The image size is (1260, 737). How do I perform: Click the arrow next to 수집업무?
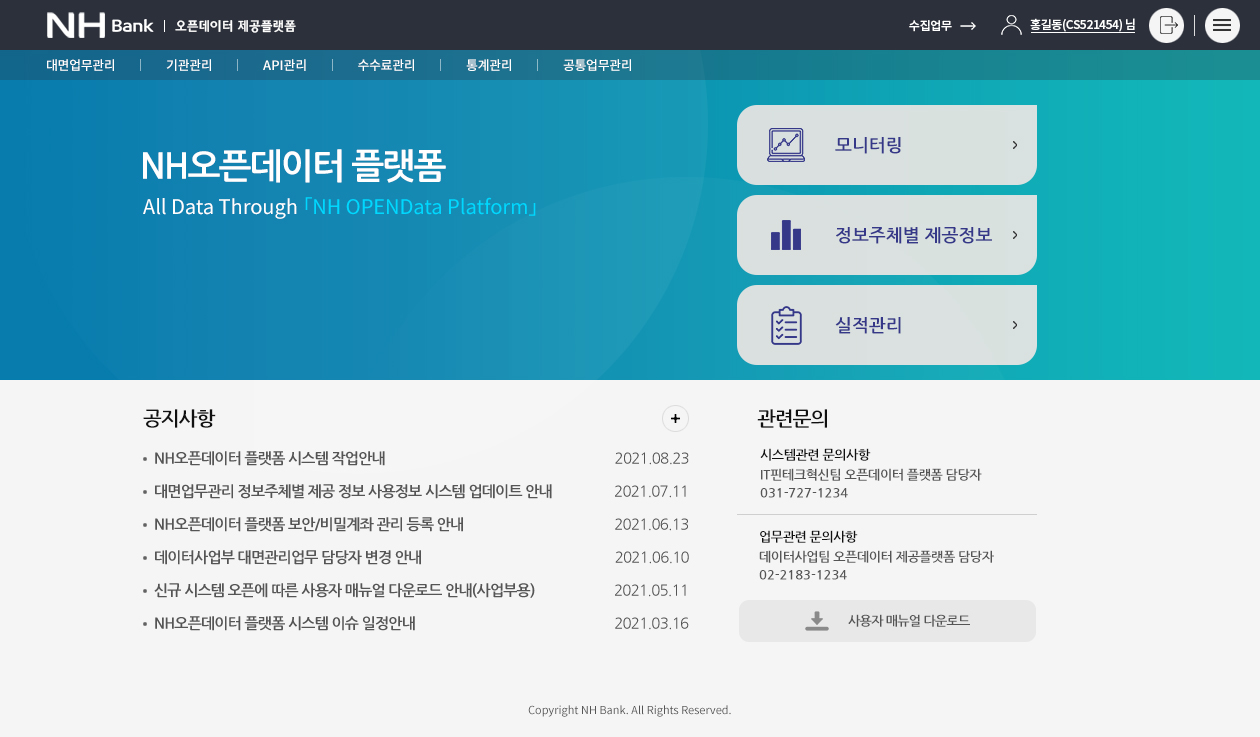(968, 26)
